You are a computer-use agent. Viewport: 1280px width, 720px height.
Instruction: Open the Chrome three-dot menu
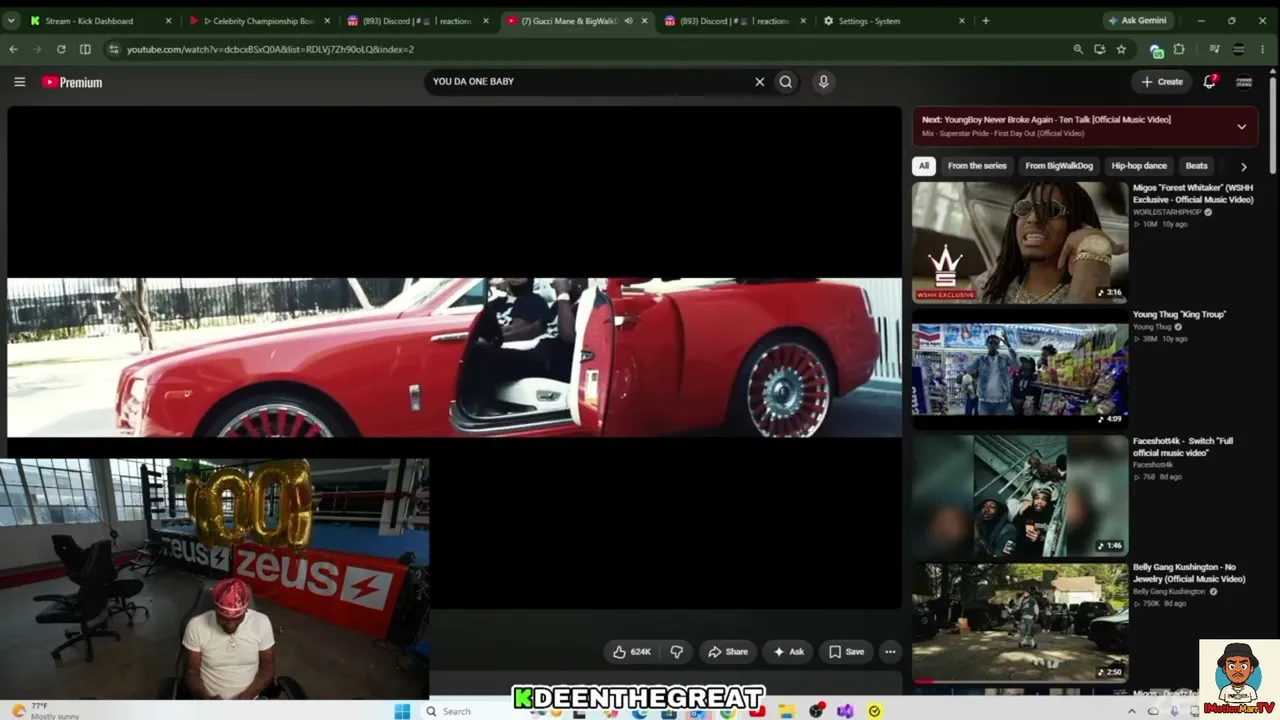pos(1262,49)
